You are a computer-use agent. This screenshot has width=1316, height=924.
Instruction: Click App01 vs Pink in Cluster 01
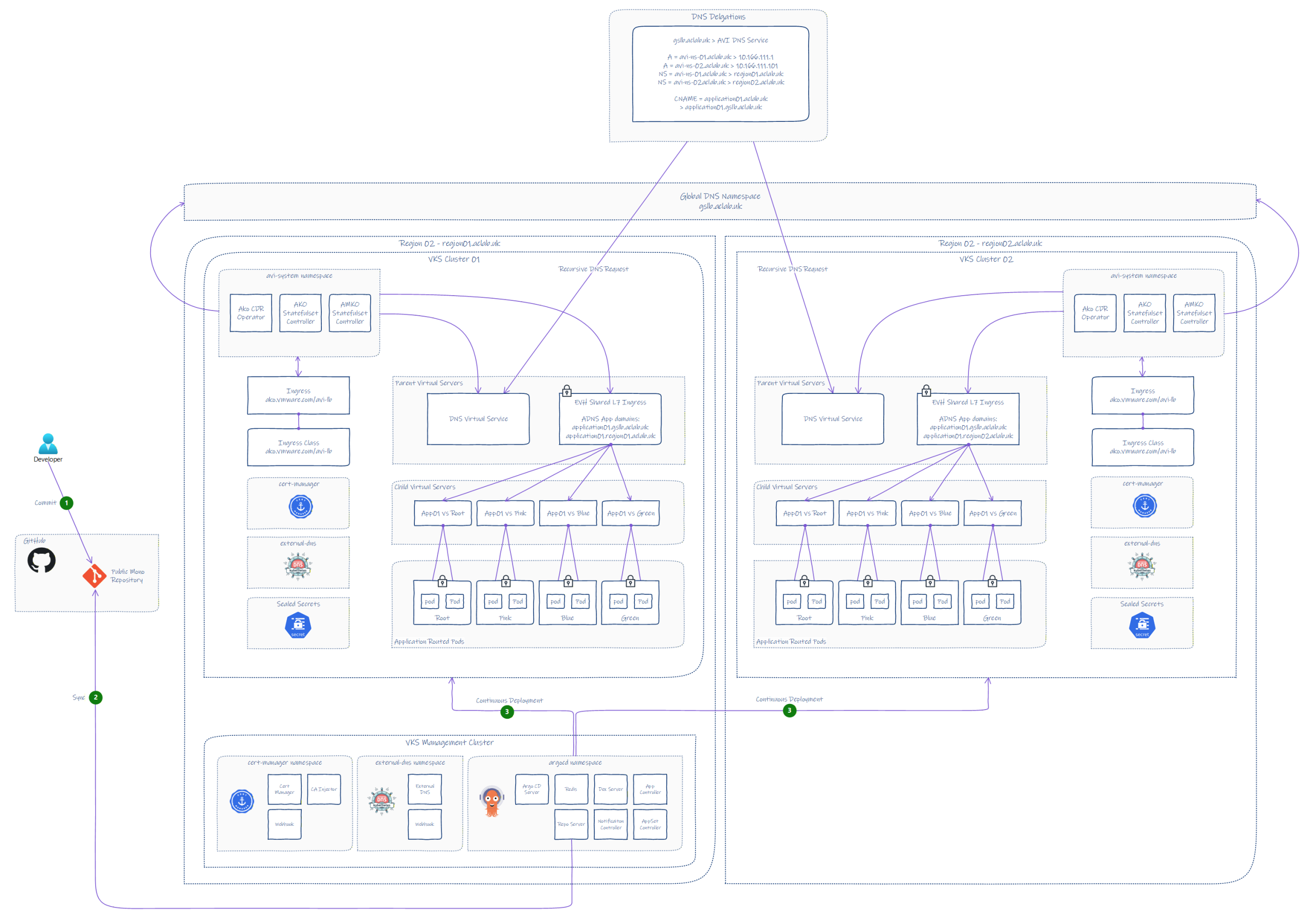coord(505,513)
